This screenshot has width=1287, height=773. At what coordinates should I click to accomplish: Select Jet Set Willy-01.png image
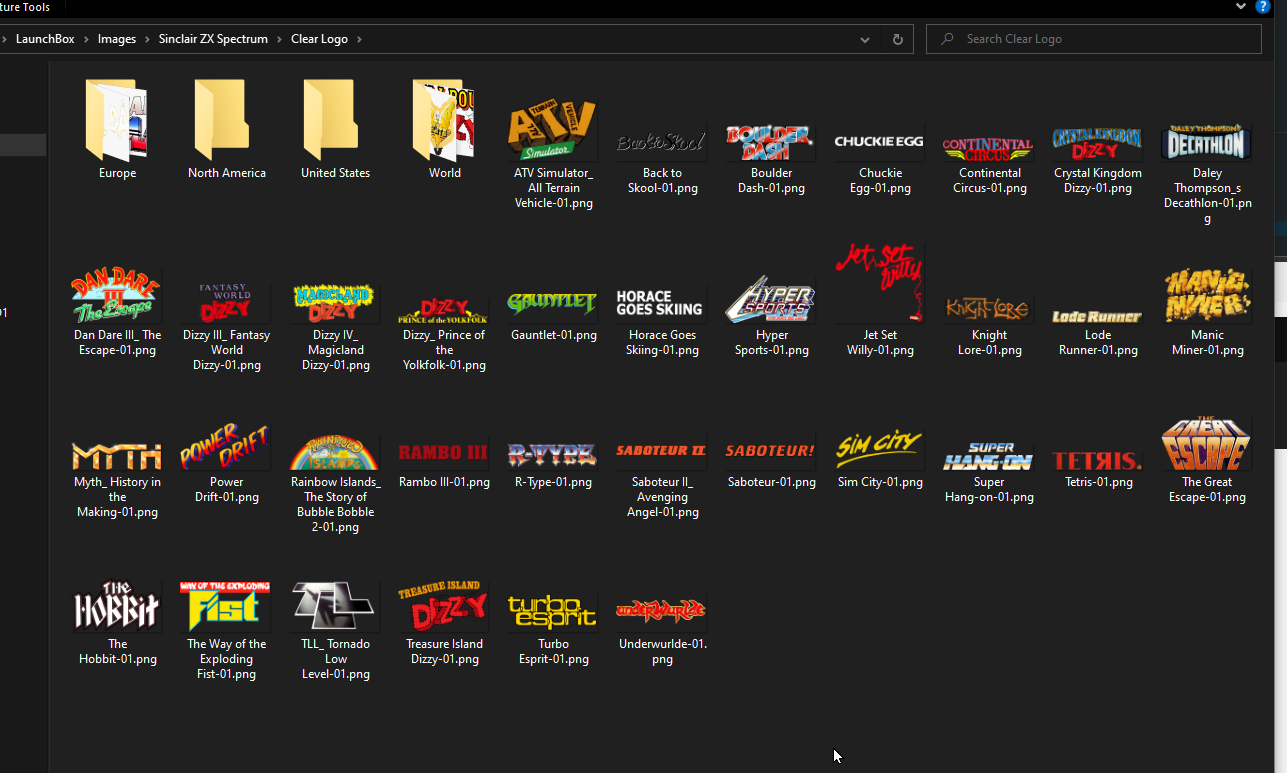click(880, 300)
